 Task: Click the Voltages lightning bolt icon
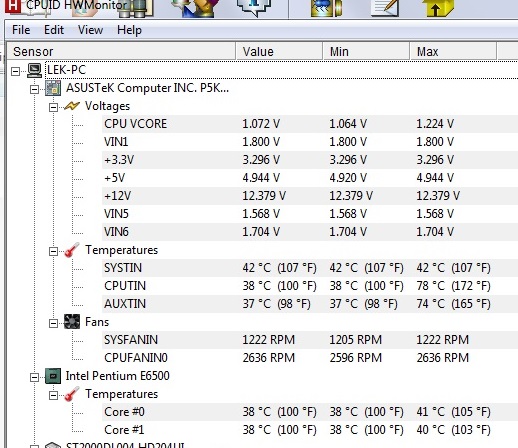(72, 106)
